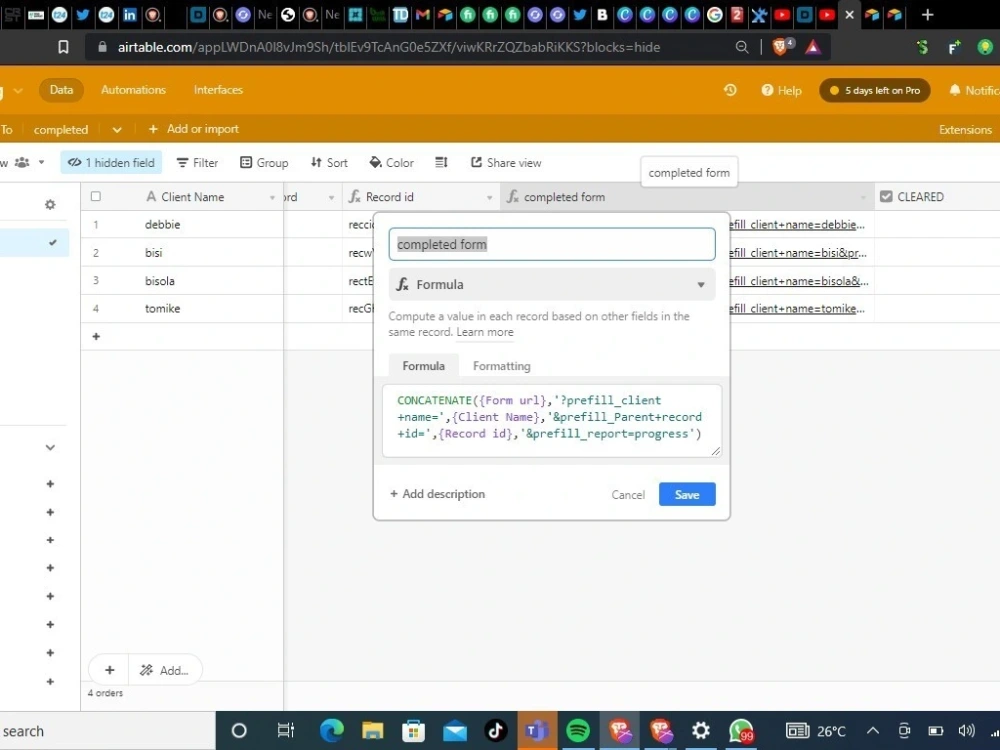Screen dimensions: 1000x750
Task: Toggle the select-all rows checkbox
Action: click(x=96, y=196)
